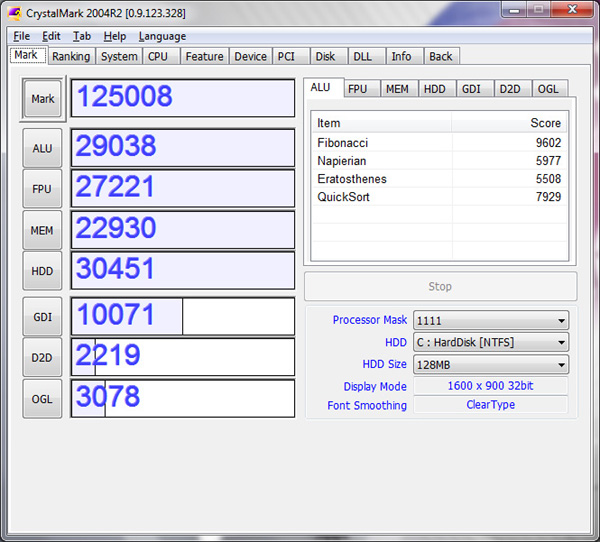Image resolution: width=600 pixels, height=542 pixels.
Task: Select the HDD results sub-tab
Action: click(437, 89)
